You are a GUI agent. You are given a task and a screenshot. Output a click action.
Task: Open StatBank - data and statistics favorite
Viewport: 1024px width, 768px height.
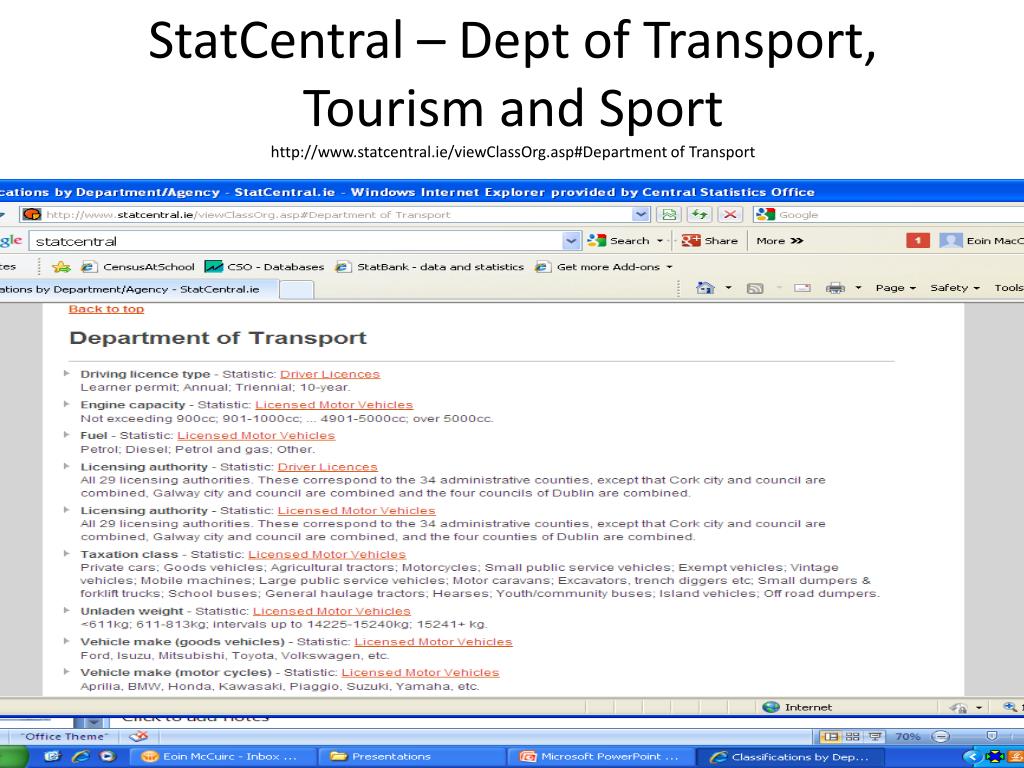(429, 266)
